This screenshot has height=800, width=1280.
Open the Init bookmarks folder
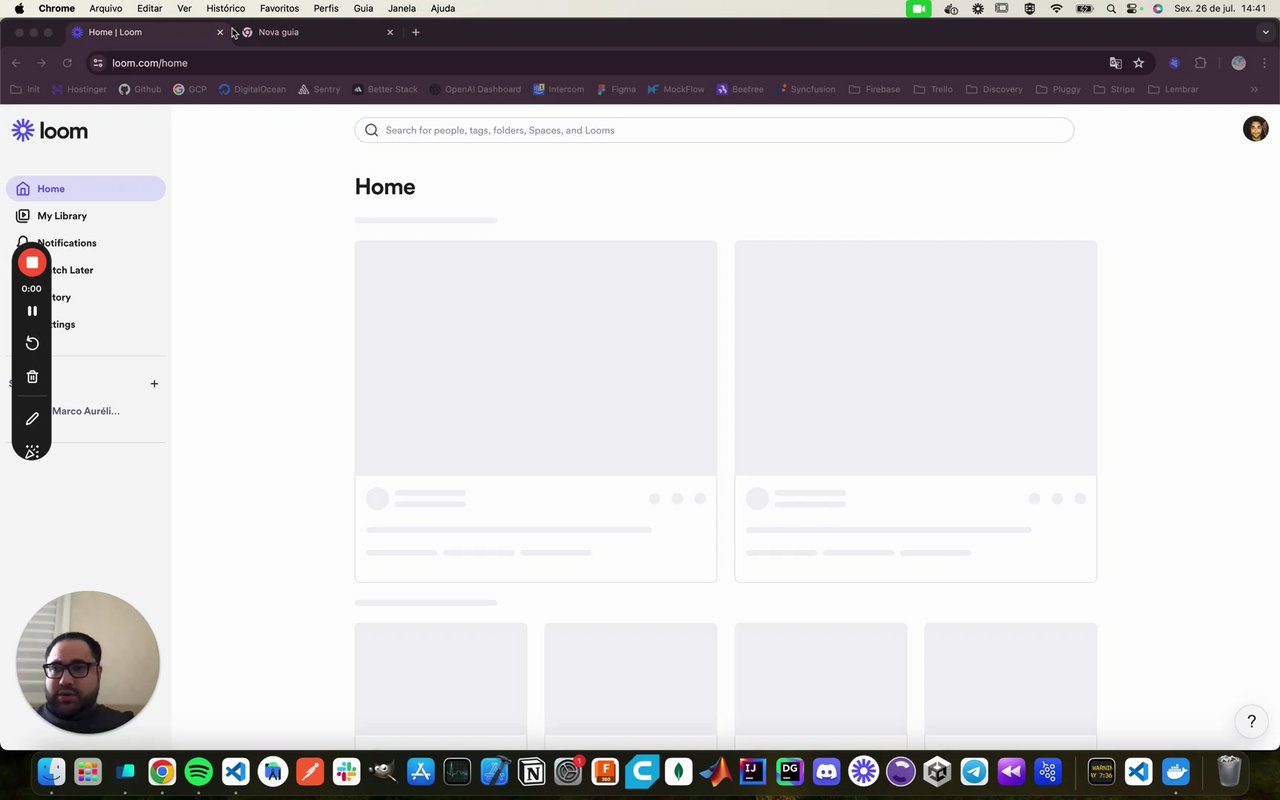25,89
